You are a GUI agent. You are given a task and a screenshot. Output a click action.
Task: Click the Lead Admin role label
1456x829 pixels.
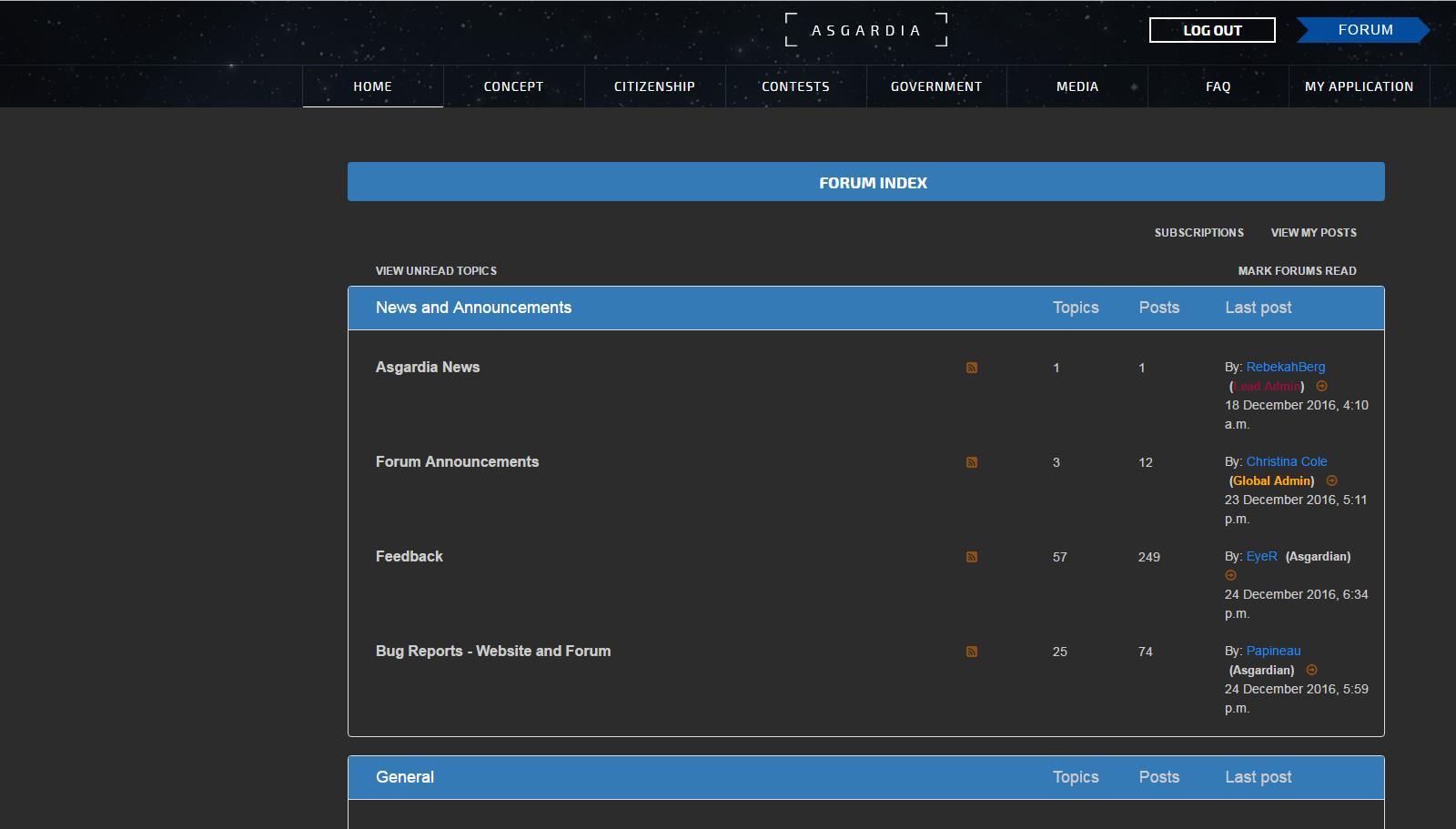[x=1267, y=386]
